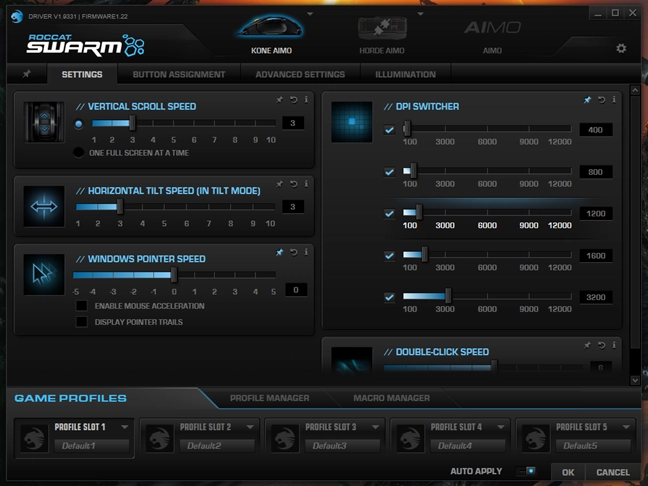Enable Display Pointer Trails checkbox
Image resolution: width=648 pixels, height=486 pixels.
point(82,322)
